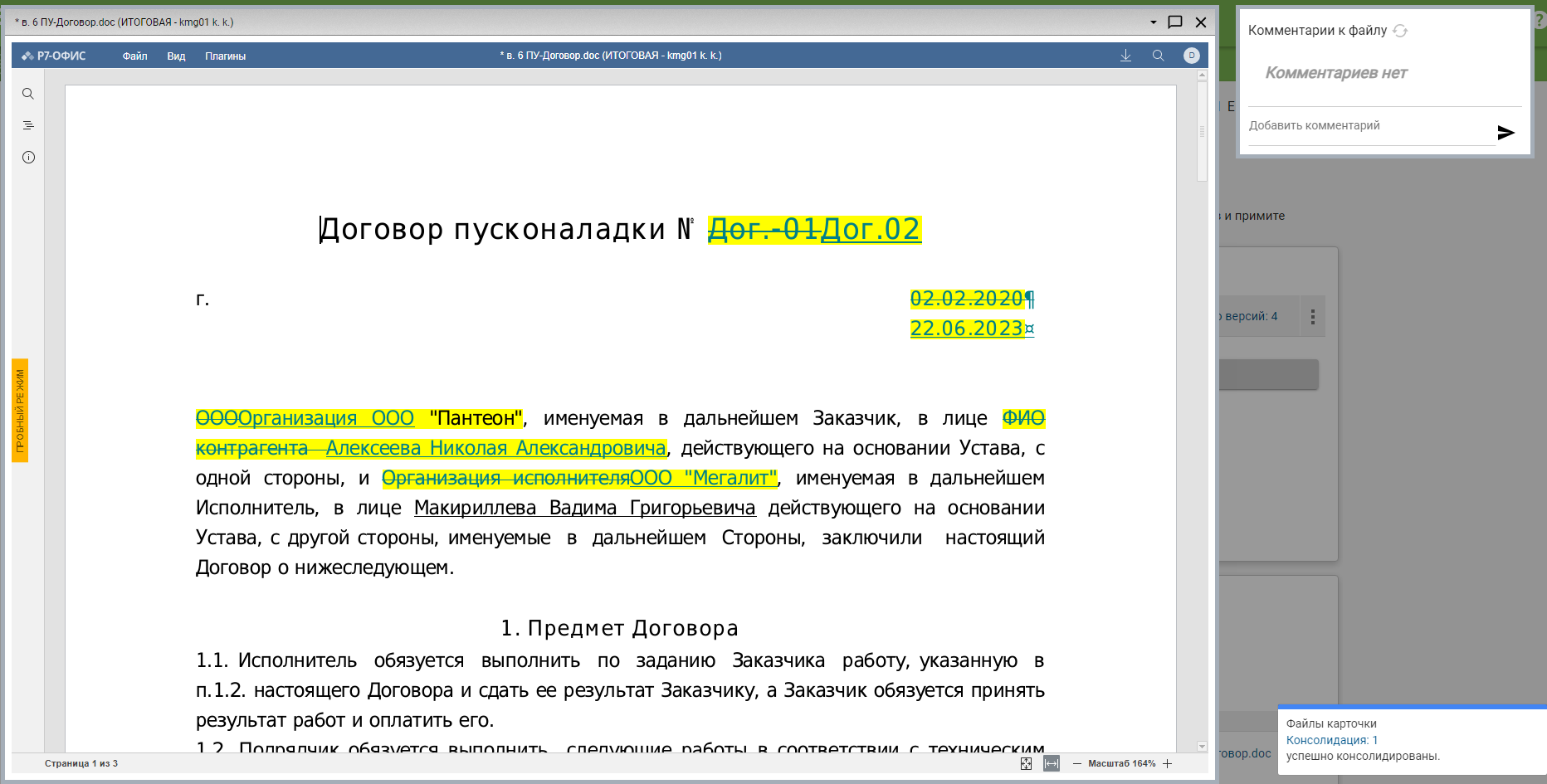Zoom in with plus button
1547x784 pixels.
coord(1167,763)
